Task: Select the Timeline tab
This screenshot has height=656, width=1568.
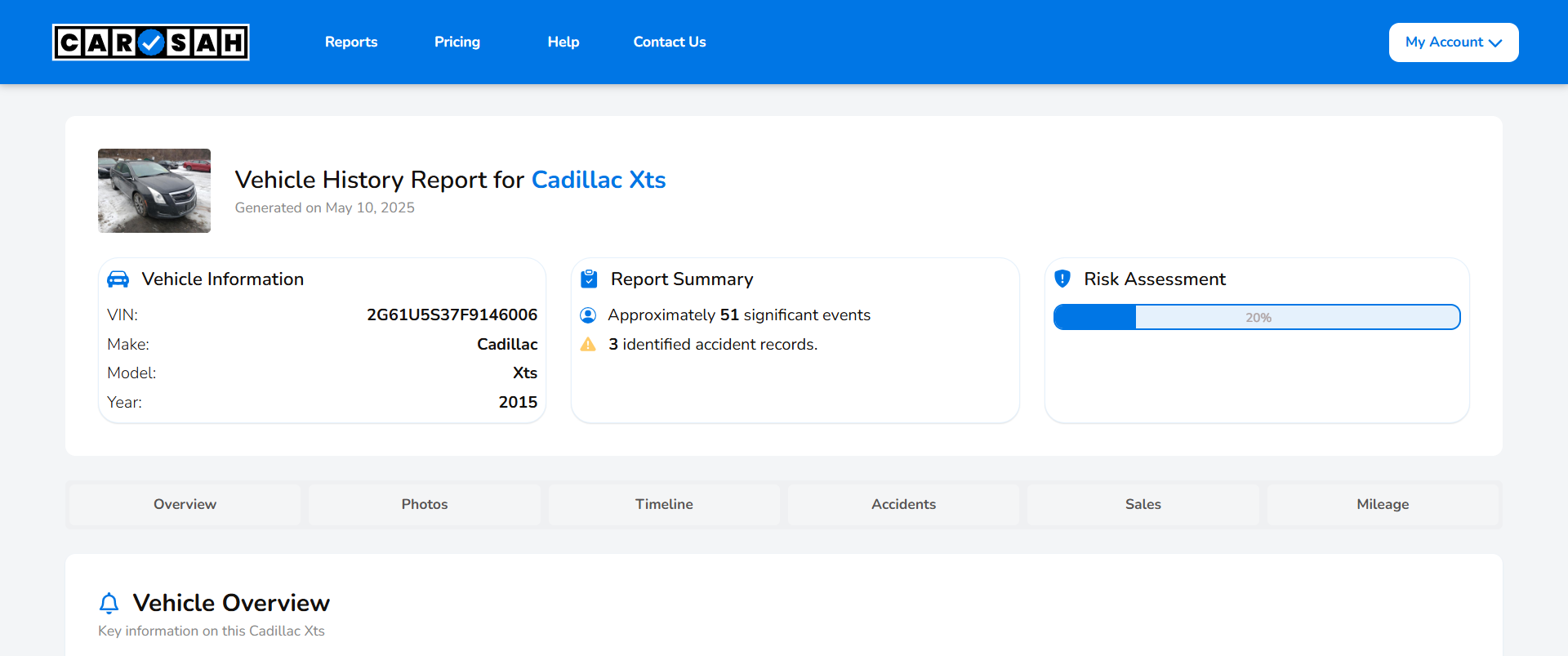Action: [x=664, y=505]
